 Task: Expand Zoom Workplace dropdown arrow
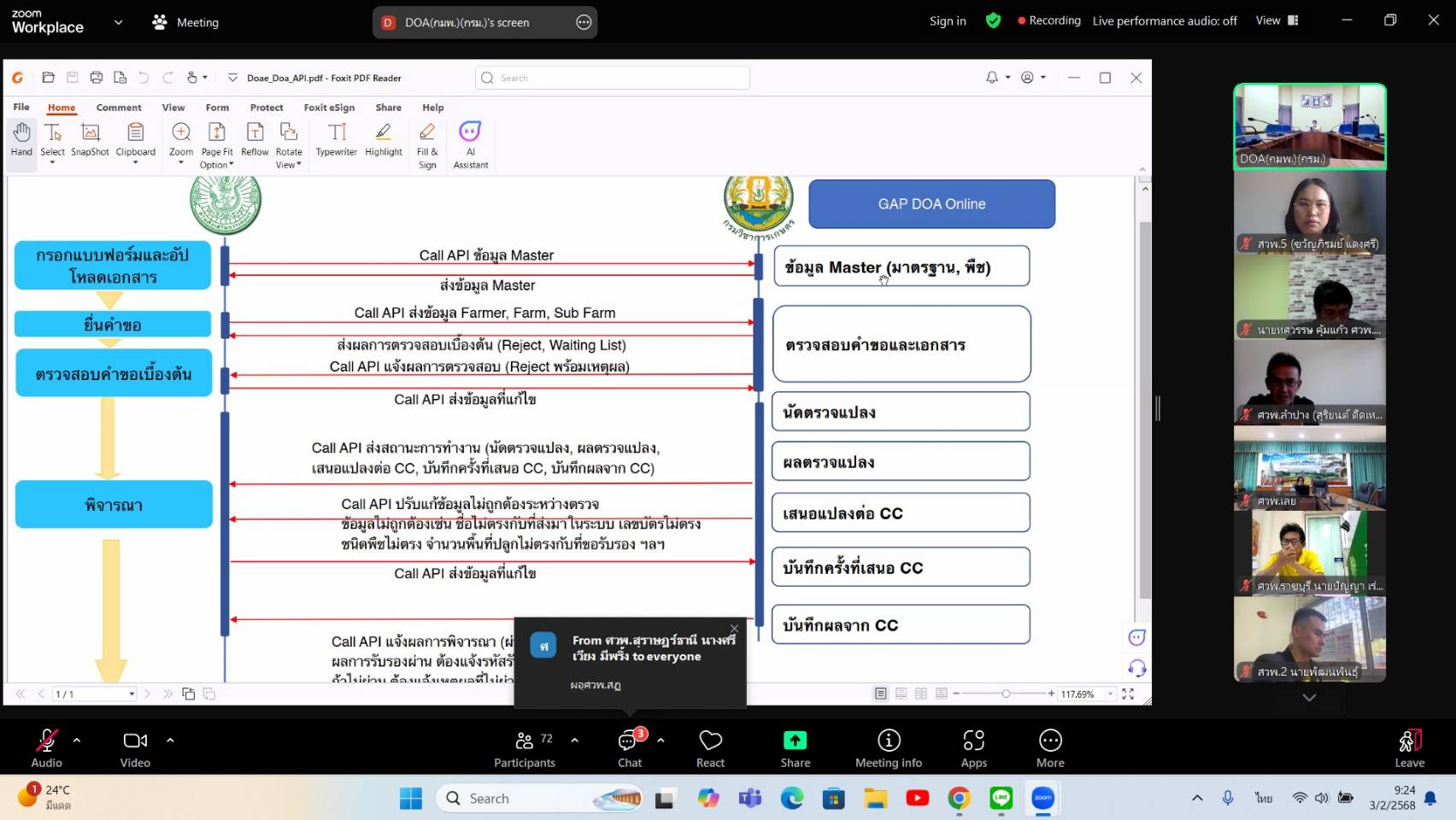click(118, 22)
